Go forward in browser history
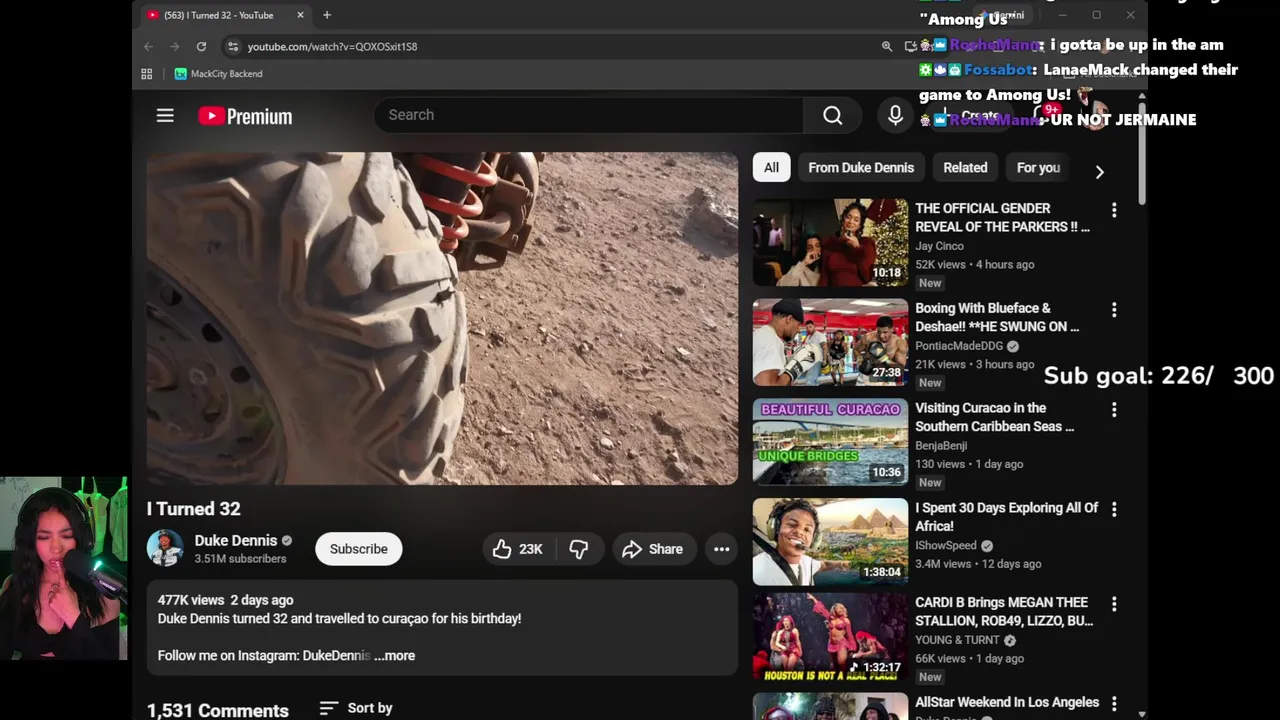This screenshot has width=1280, height=720. coord(175,46)
